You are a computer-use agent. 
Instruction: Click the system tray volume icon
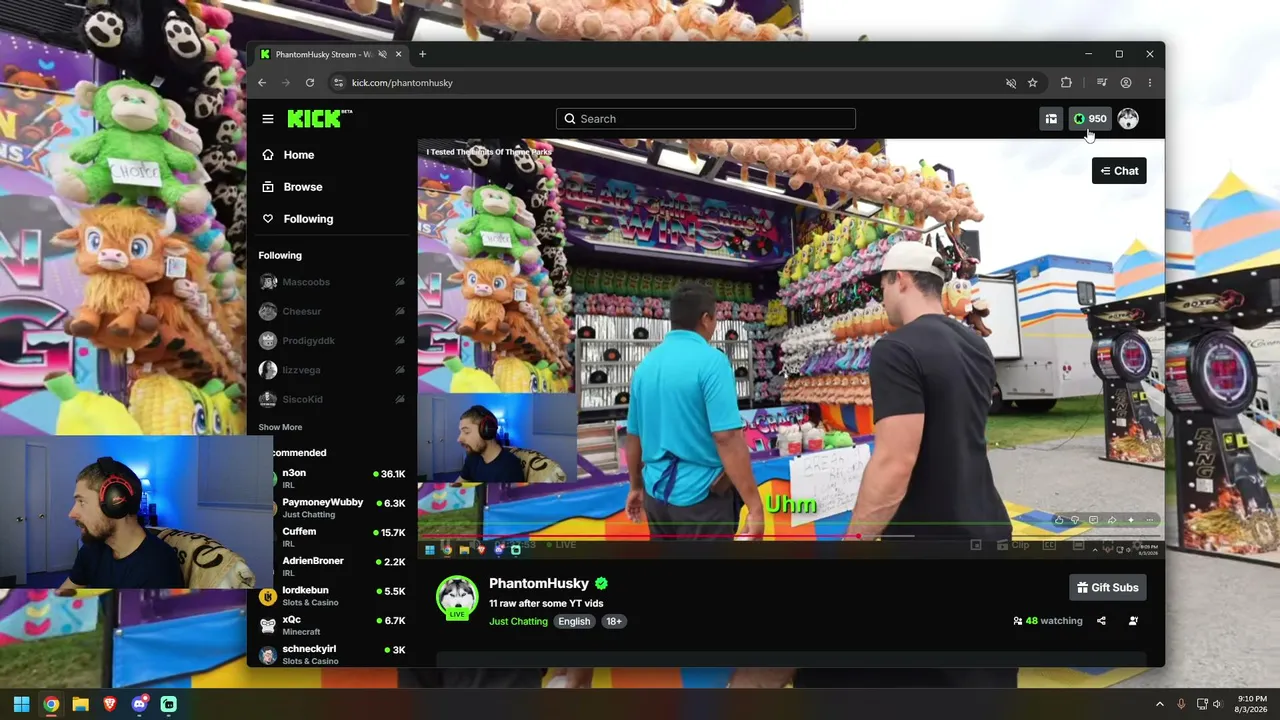click(1218, 704)
